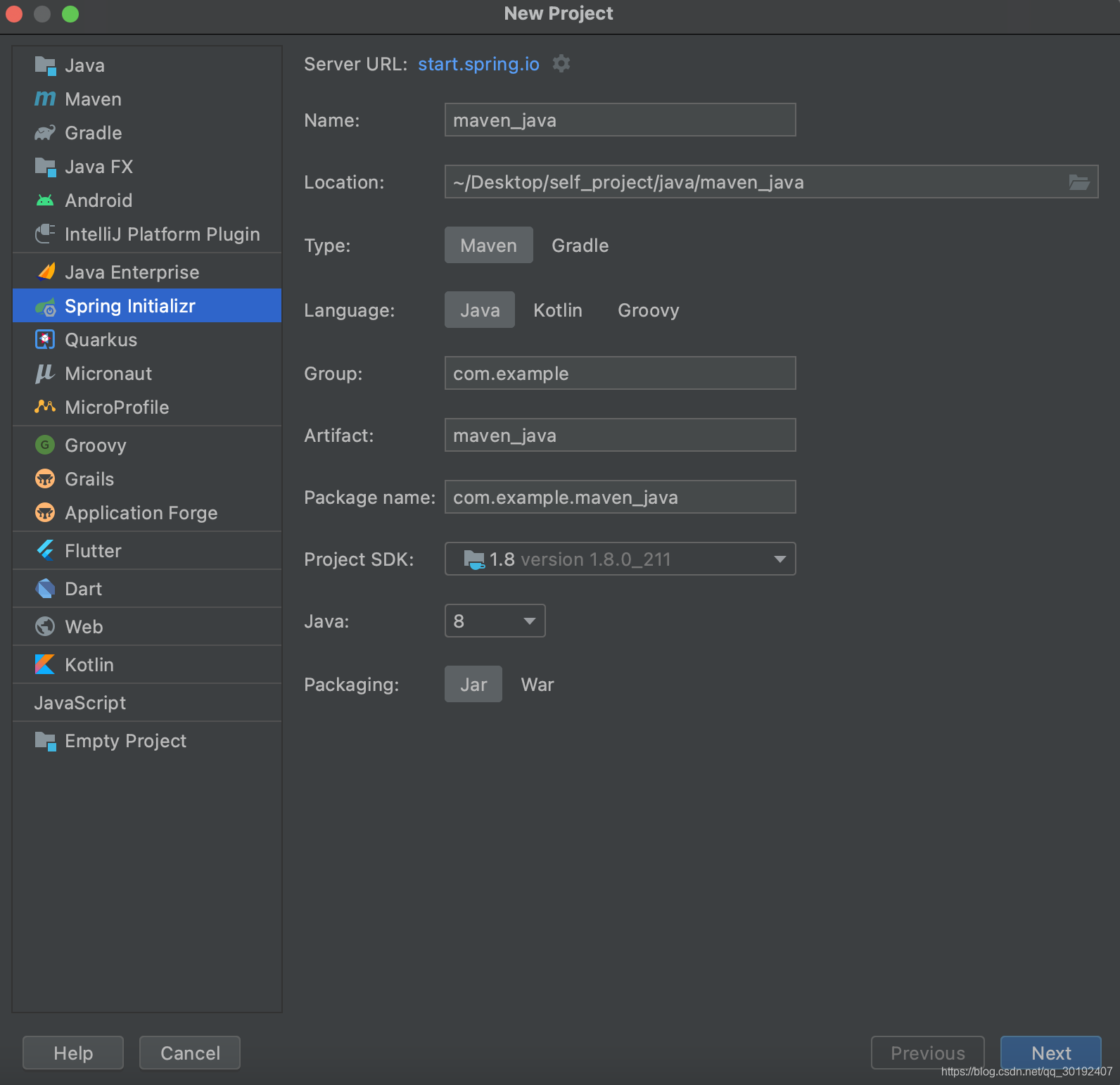
Task: Choose Groovy as the language
Action: tap(649, 310)
